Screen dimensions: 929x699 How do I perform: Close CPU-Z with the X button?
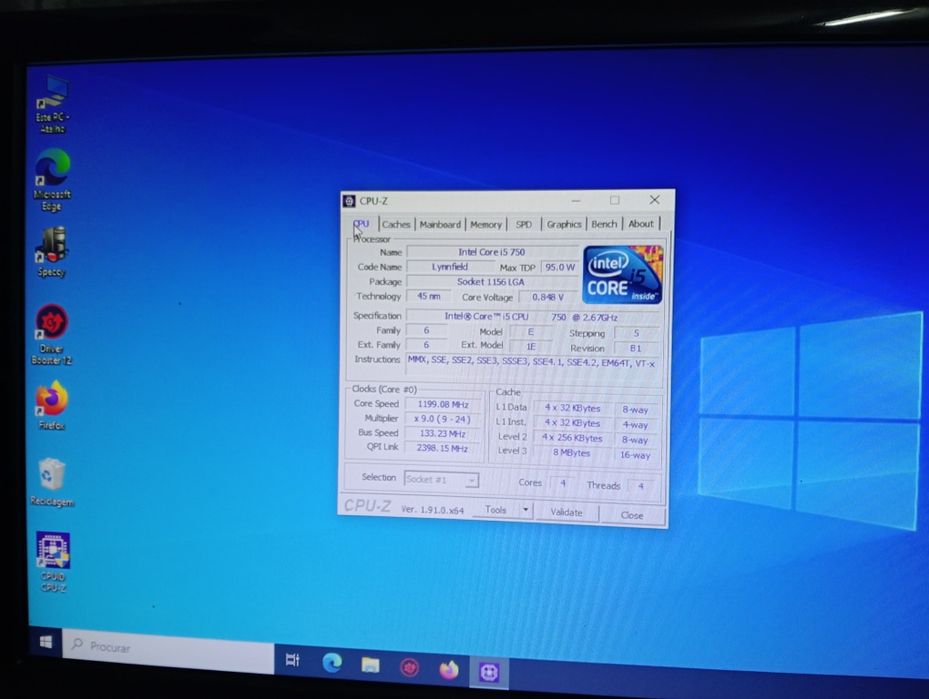654,200
